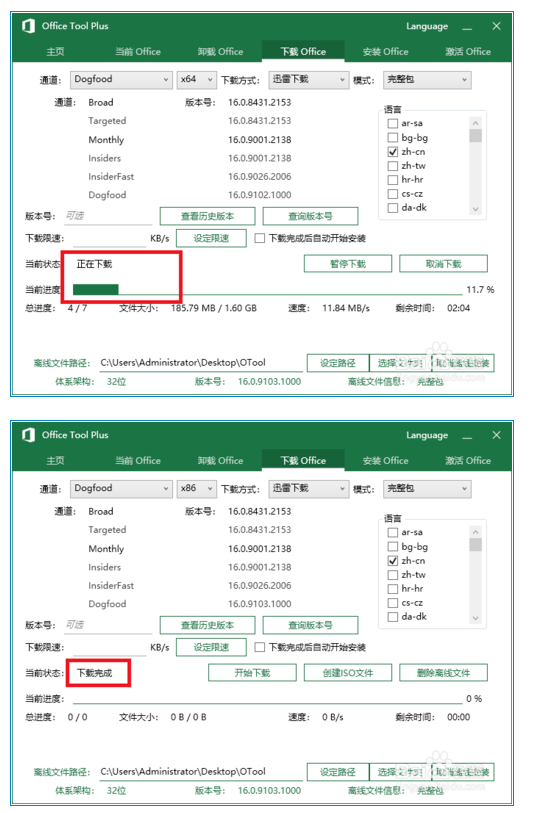Click language list scrollbar thumb in x64 window
This screenshot has width=549, height=813.
(475, 136)
